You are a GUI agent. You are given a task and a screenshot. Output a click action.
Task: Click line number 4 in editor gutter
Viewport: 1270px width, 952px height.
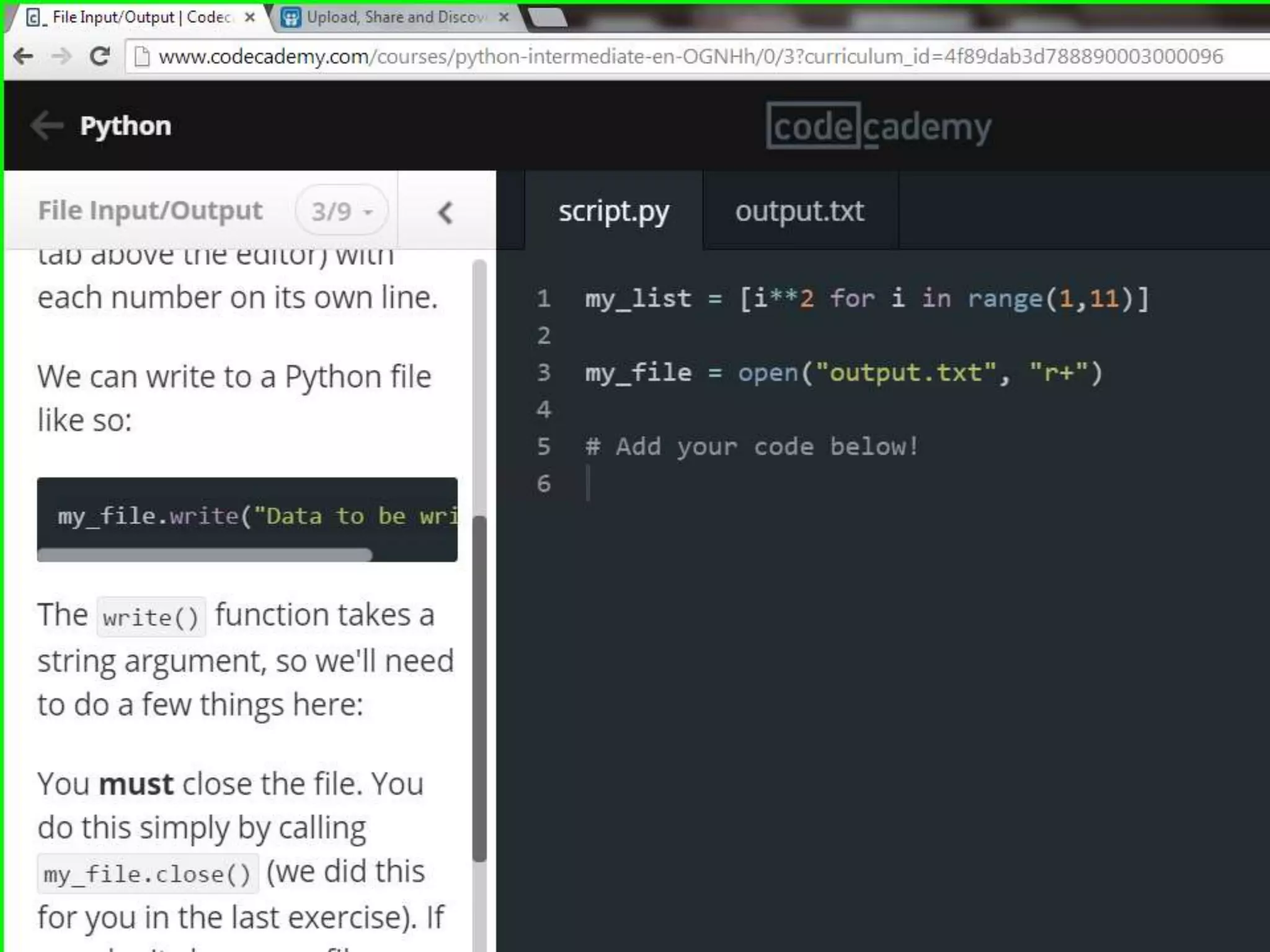(544, 410)
